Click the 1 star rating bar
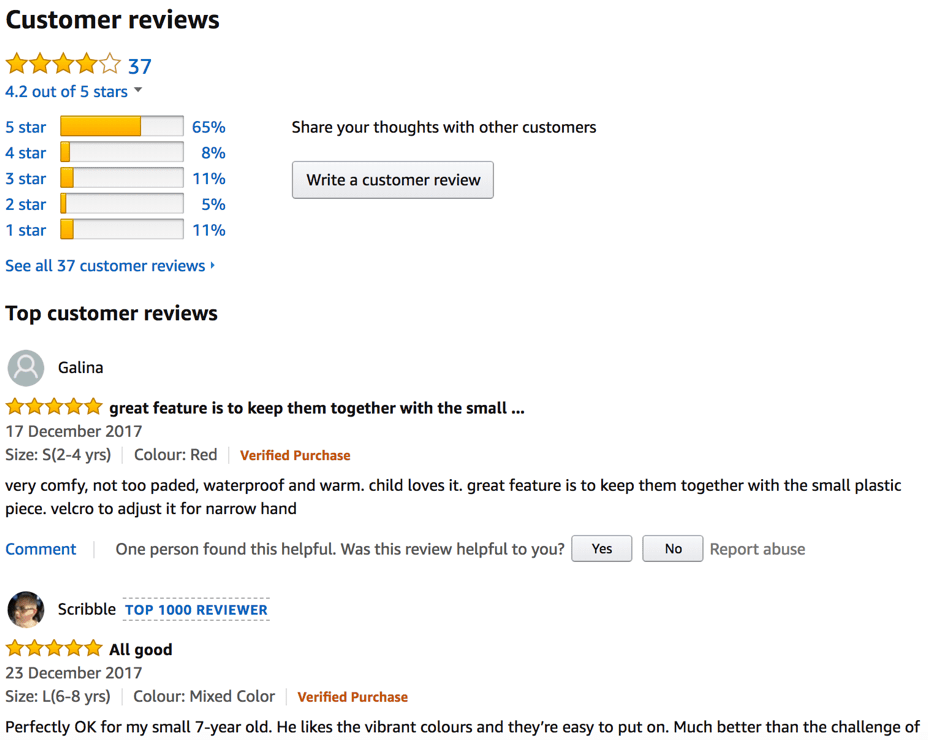 tap(120, 230)
